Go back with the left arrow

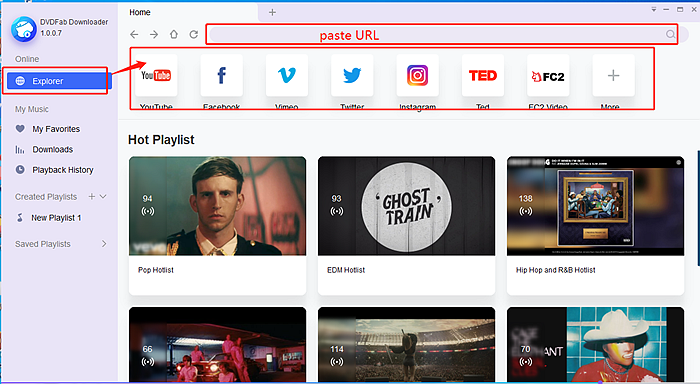[134, 34]
